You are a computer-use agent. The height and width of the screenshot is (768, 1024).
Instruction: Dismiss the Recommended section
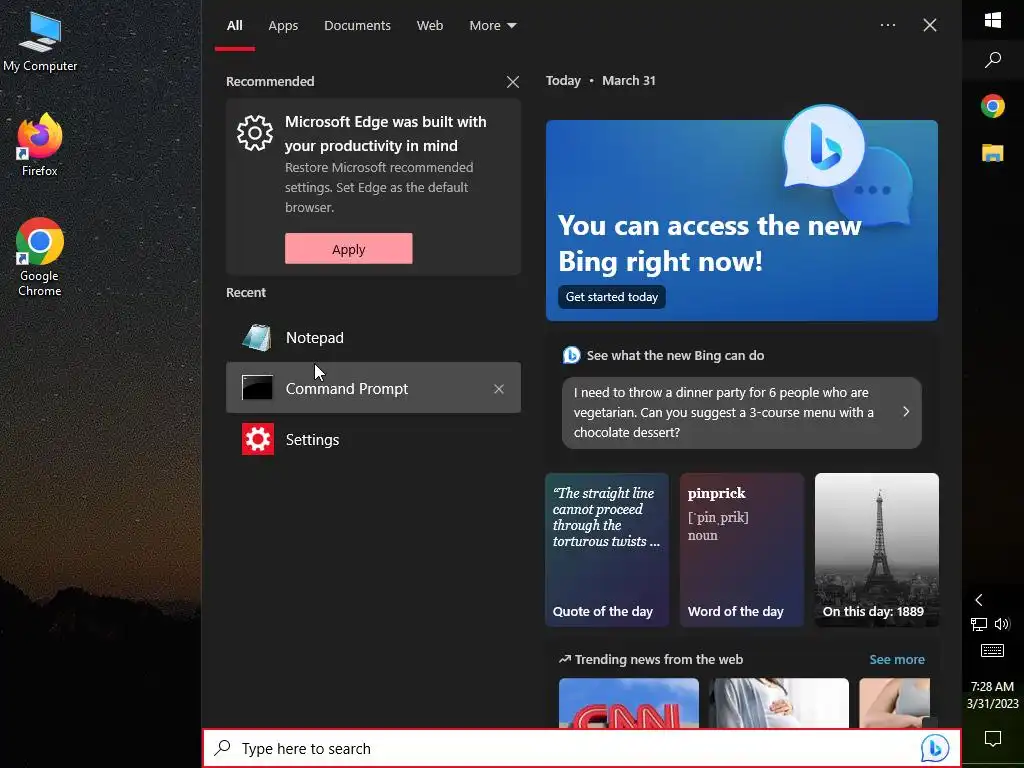click(x=513, y=82)
